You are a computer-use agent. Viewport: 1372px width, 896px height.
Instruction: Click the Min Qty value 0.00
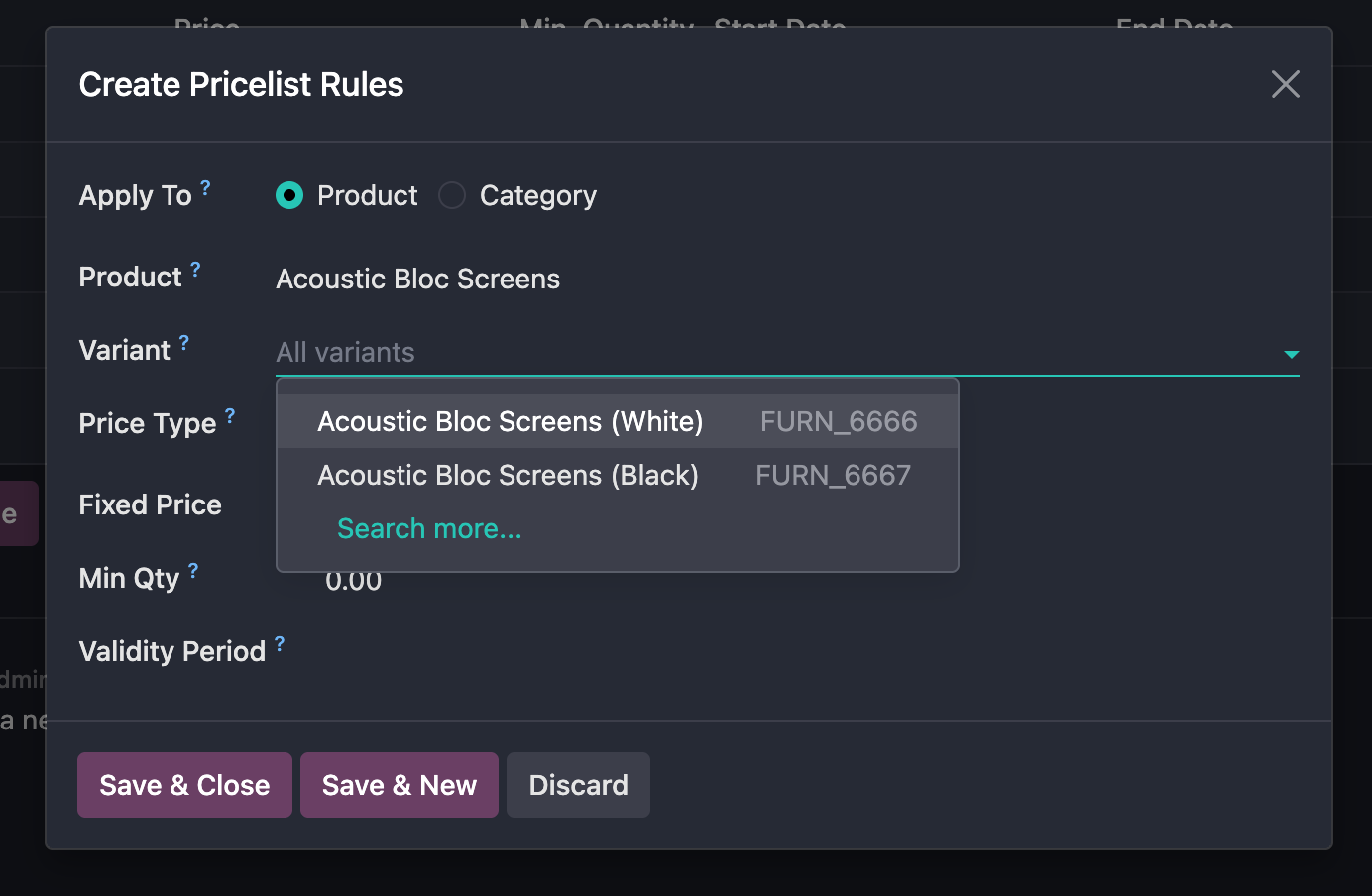coord(354,583)
